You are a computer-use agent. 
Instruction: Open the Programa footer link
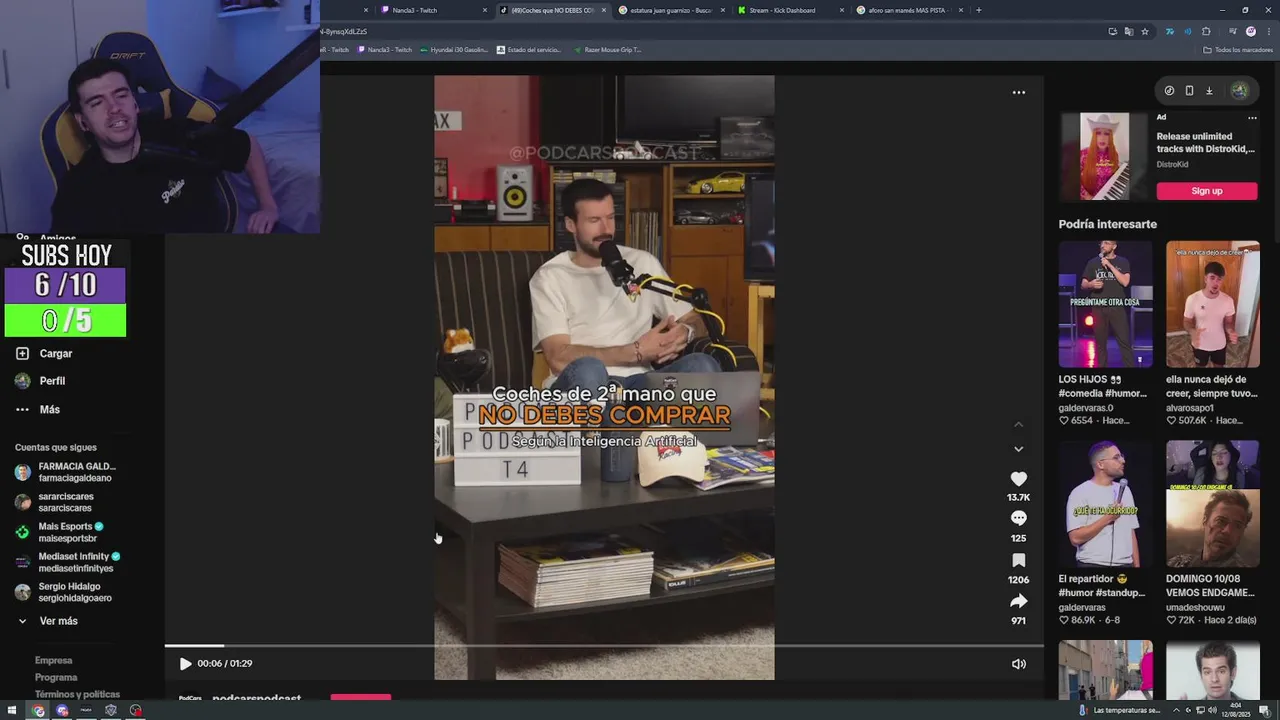[56, 677]
